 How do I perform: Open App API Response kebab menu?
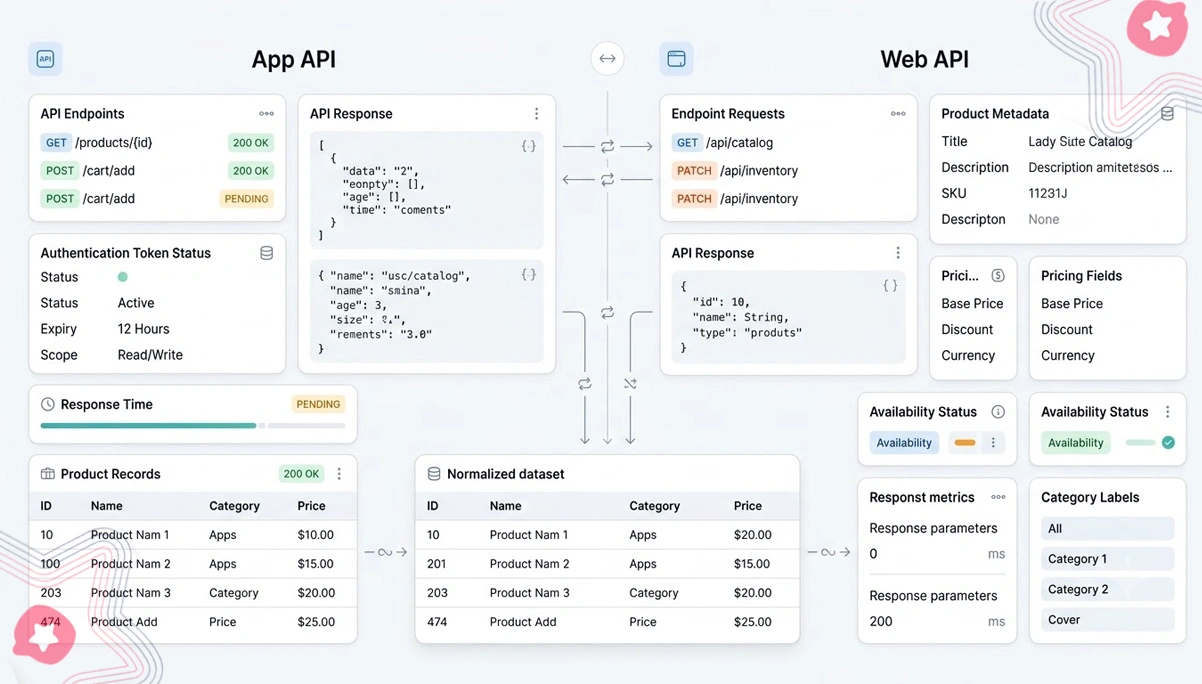point(536,114)
